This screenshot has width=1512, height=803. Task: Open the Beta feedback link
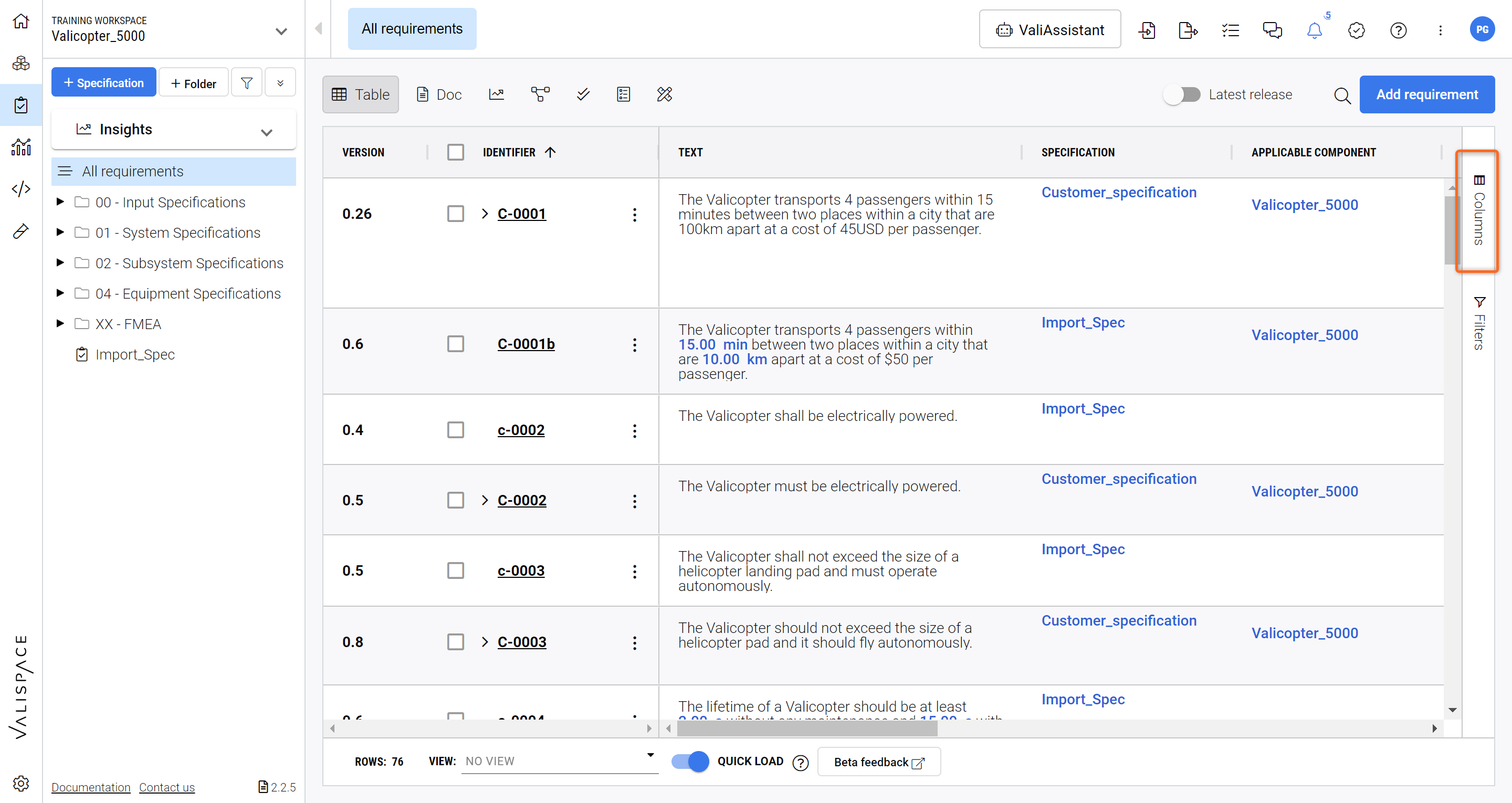coord(879,763)
